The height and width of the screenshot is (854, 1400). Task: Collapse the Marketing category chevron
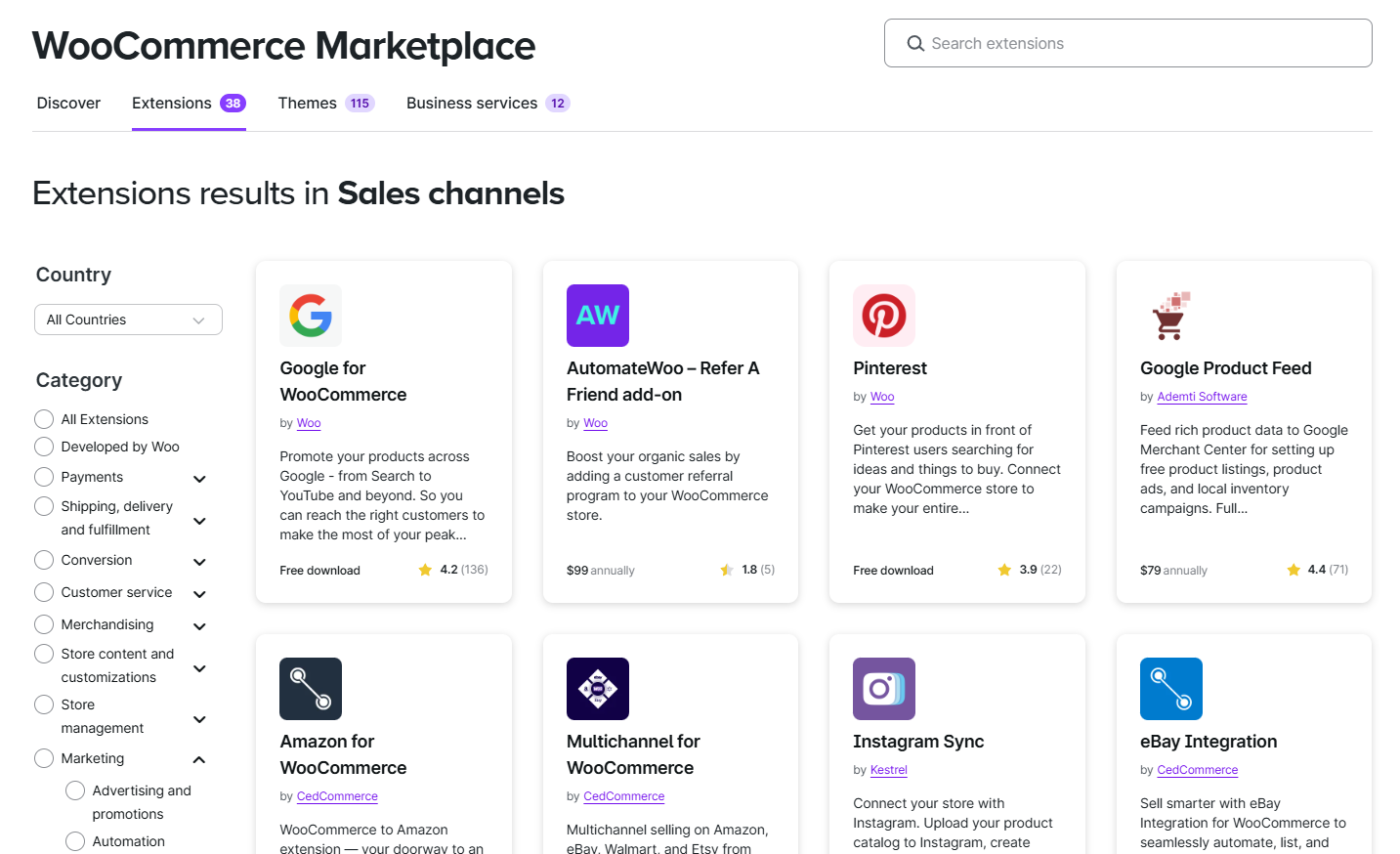click(199, 760)
